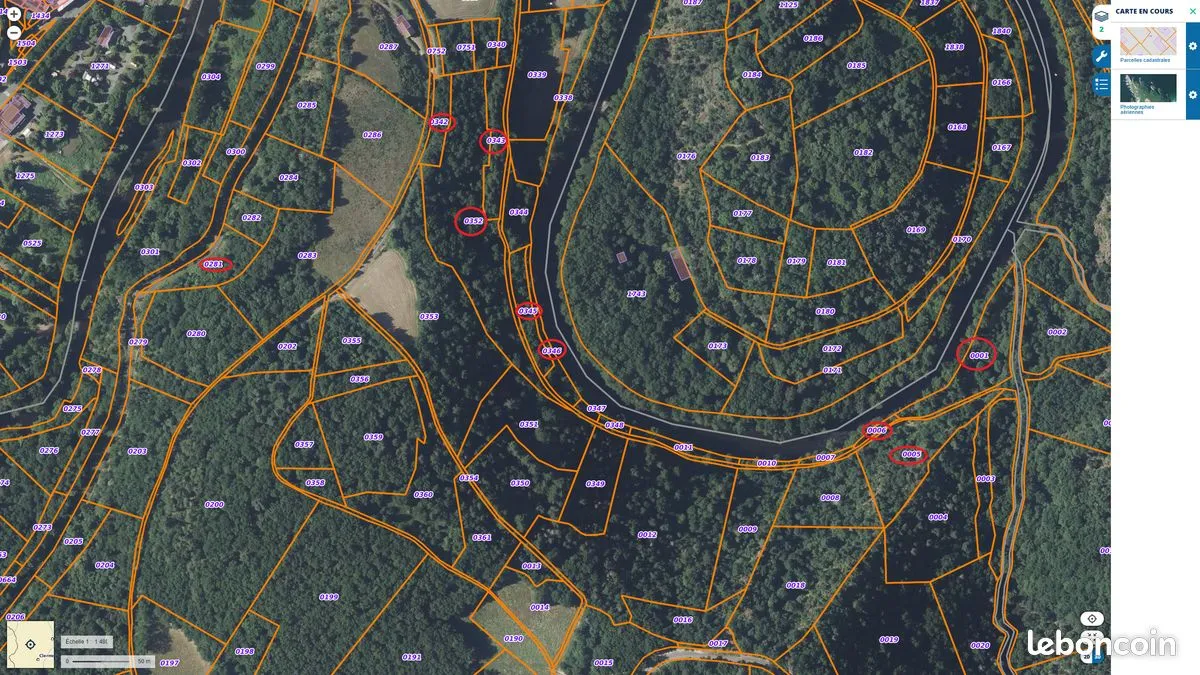1200x675 pixels.
Task: Select parcel 0176 label
Action: pos(686,156)
